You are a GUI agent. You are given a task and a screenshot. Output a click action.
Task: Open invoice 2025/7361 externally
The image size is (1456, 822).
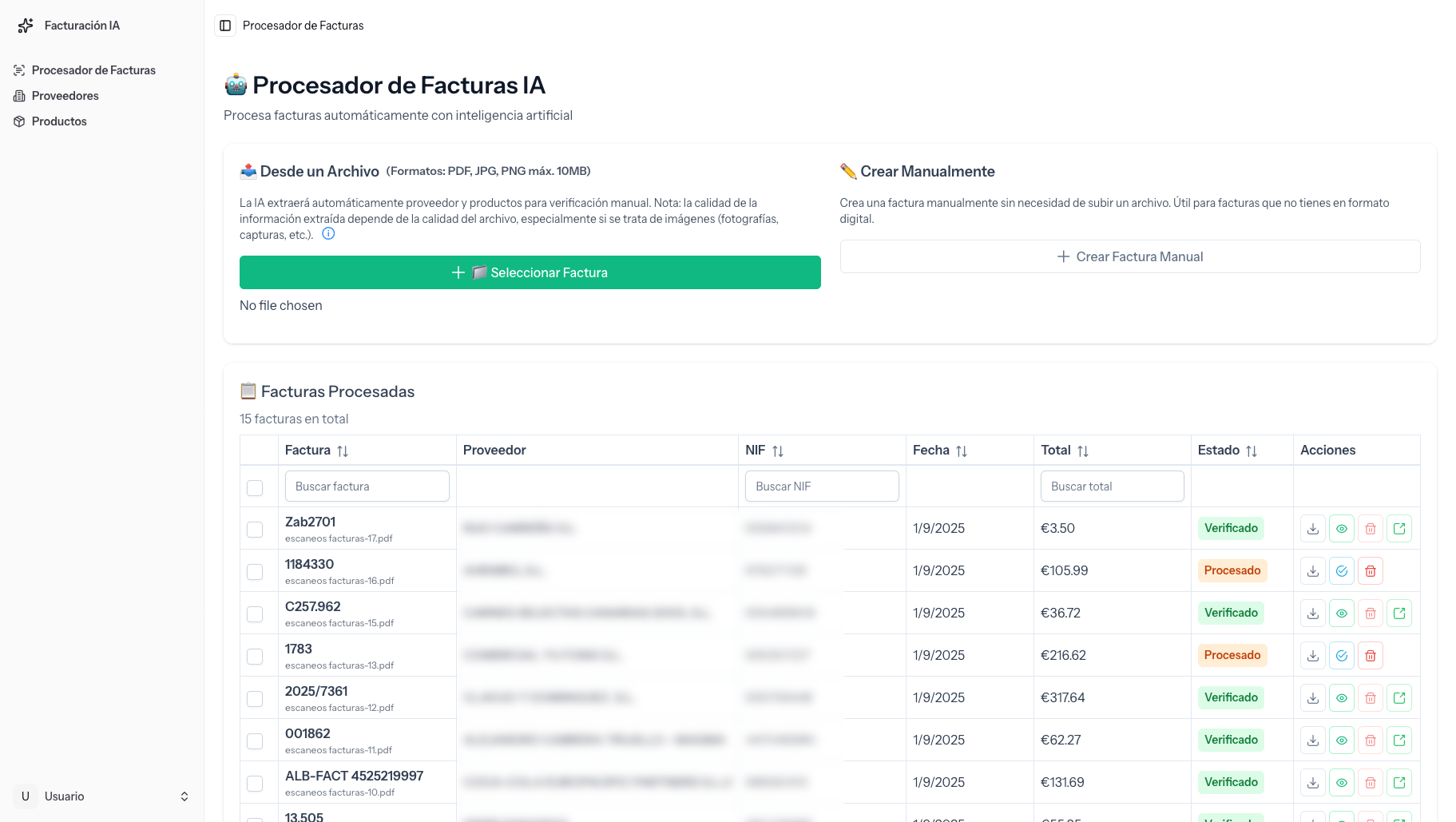tap(1399, 698)
